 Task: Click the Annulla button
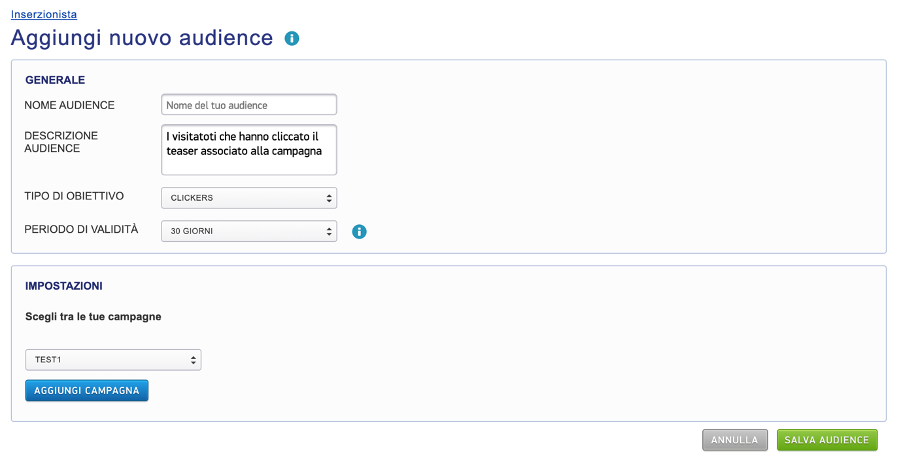coord(735,440)
